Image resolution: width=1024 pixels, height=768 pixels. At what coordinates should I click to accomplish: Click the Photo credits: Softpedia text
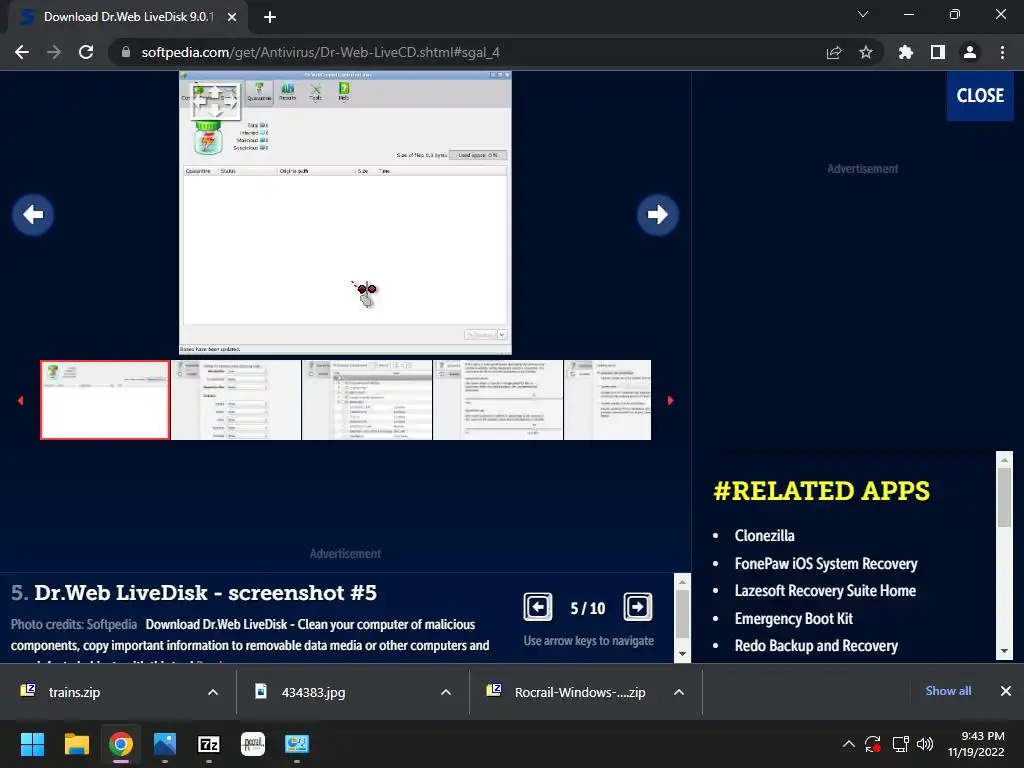coord(74,624)
